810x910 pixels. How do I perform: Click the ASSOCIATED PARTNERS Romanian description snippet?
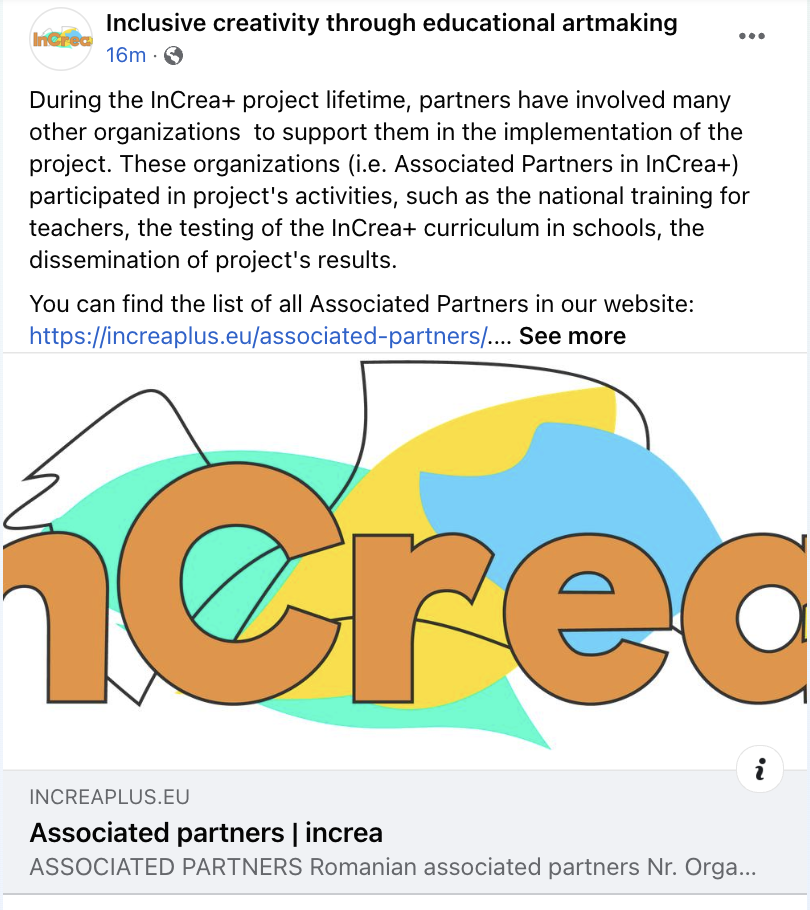point(393,867)
